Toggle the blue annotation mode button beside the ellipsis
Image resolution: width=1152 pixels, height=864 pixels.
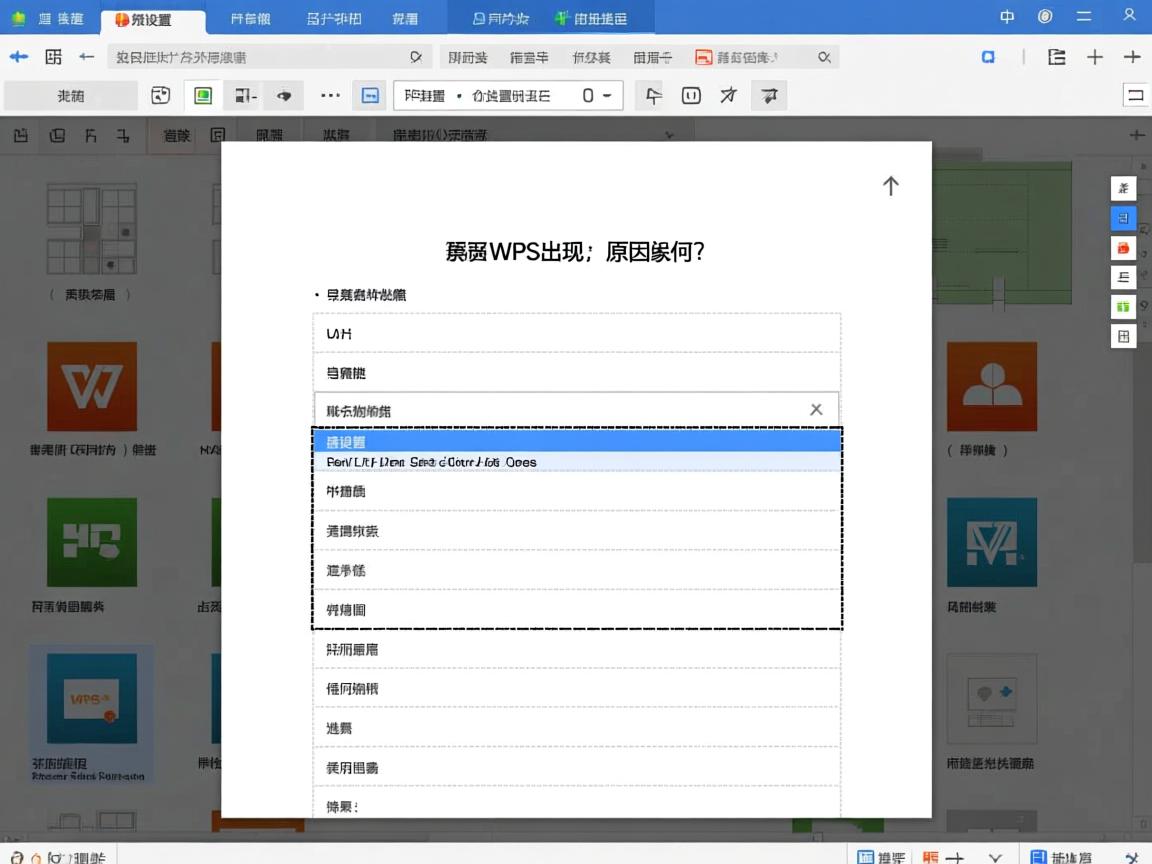370,95
